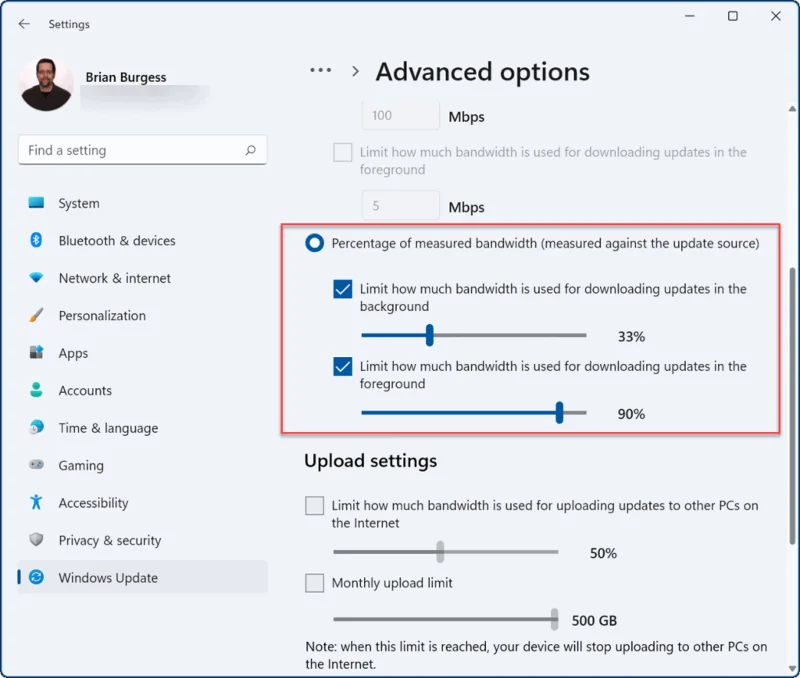Enable upload bandwidth limit checkbox
This screenshot has height=678, width=800.
click(314, 506)
